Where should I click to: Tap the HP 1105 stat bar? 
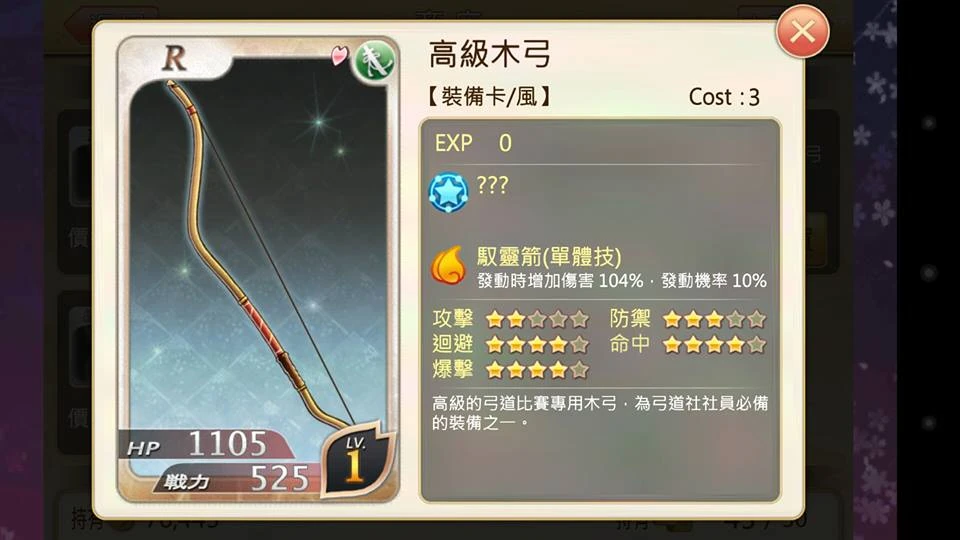pyautogui.click(x=205, y=444)
